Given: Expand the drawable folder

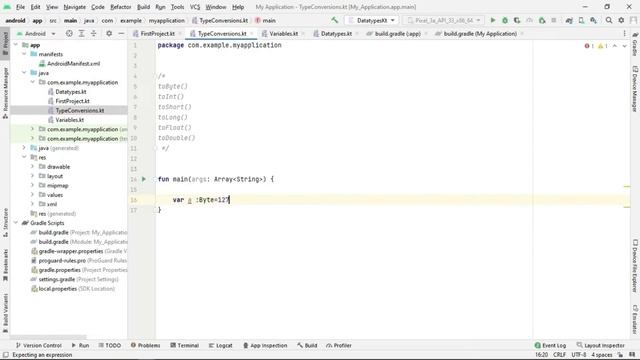Looking at the screenshot, I should pyautogui.click(x=32, y=167).
